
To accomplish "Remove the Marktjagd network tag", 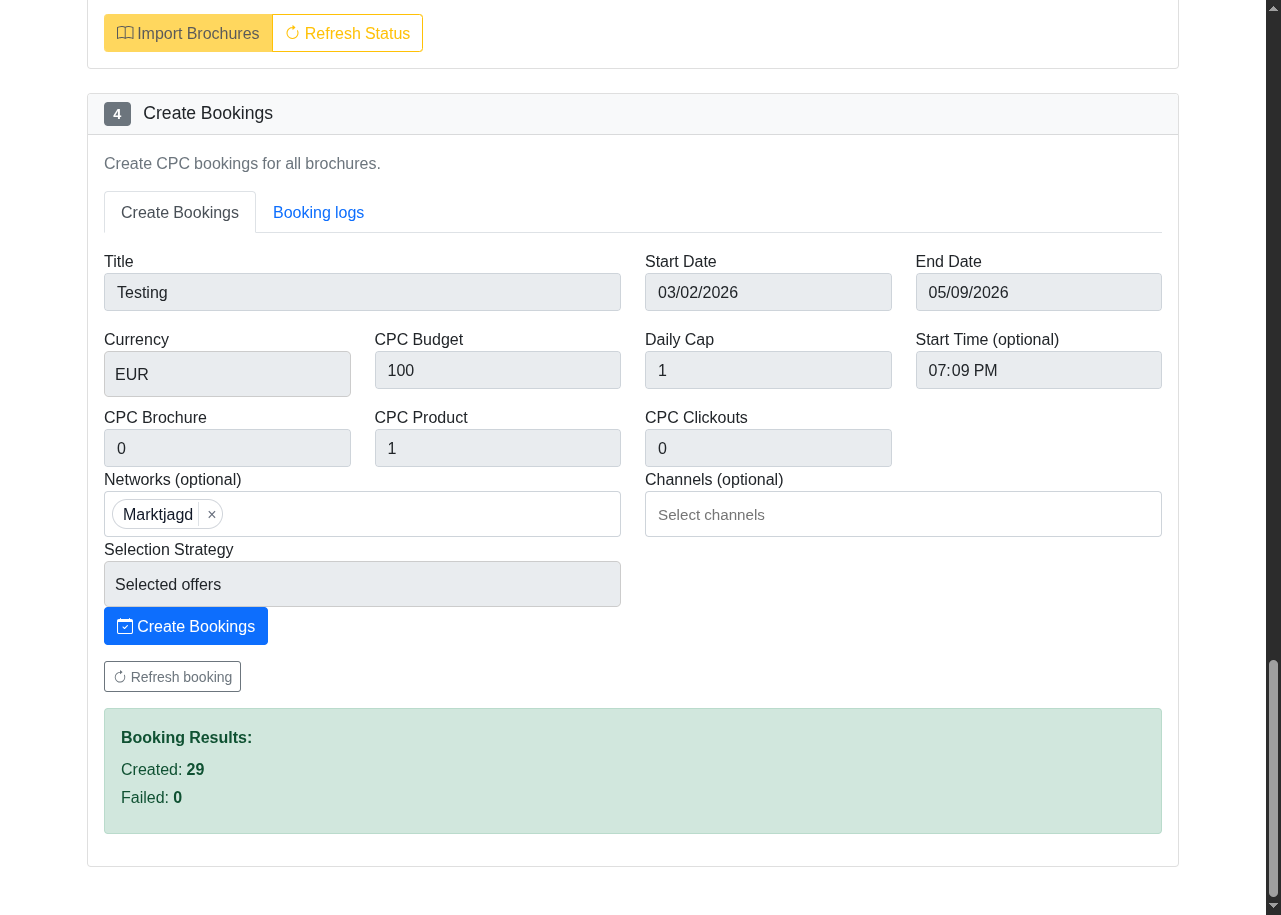I will point(211,514).
